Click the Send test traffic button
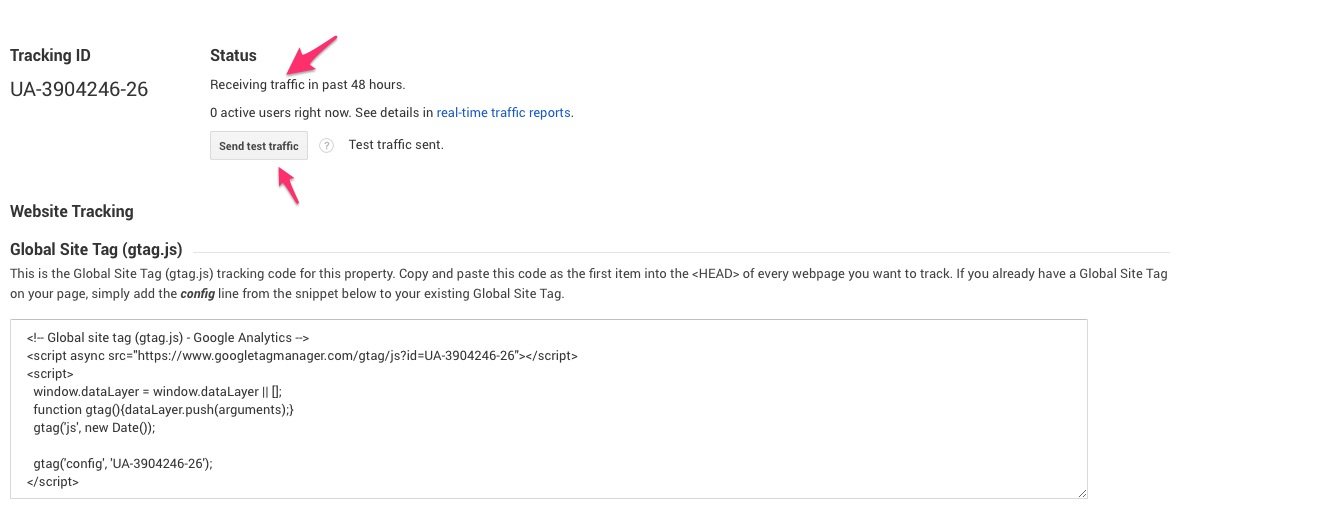1333x506 pixels. 259,146
